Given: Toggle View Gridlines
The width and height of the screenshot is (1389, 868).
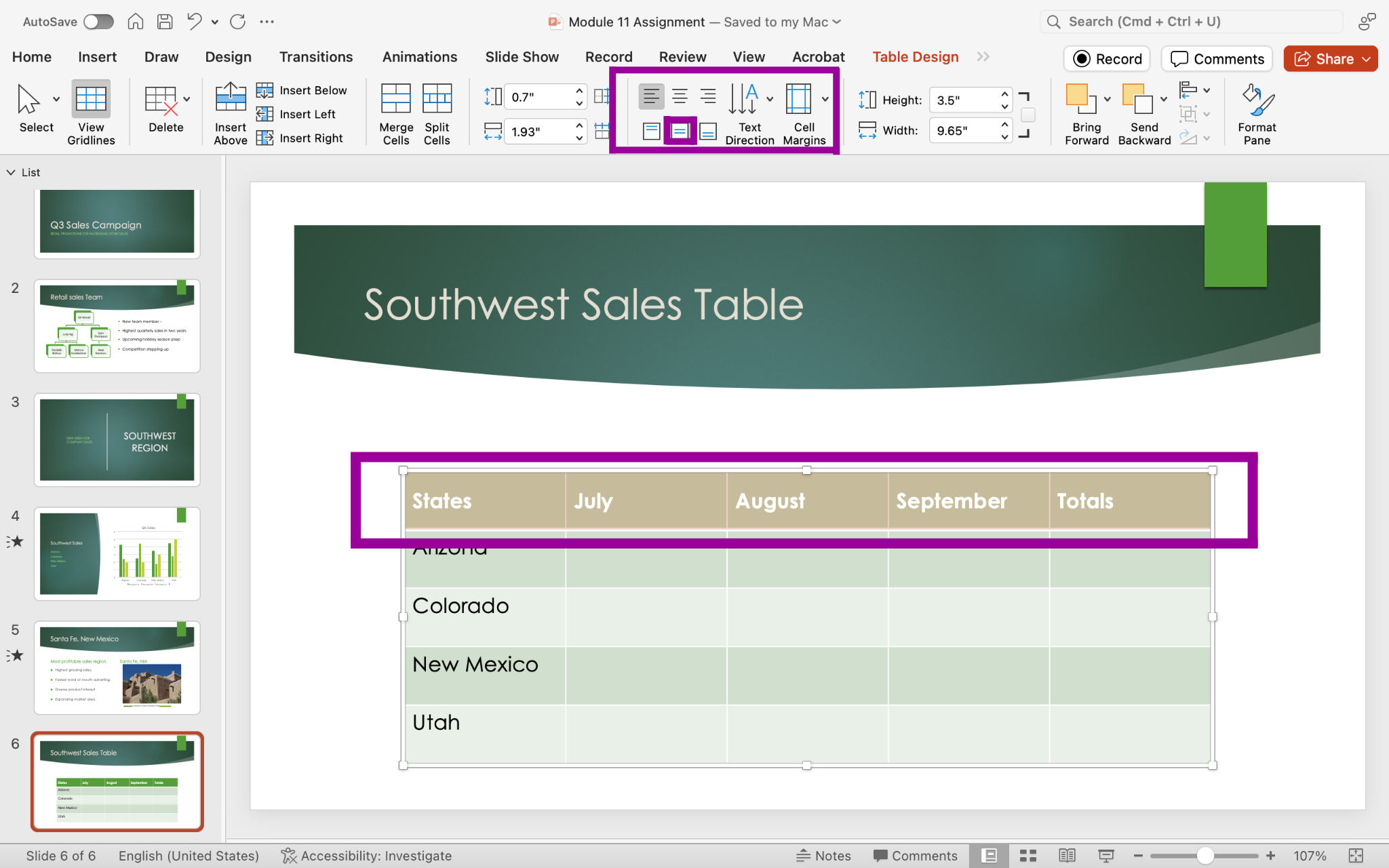Looking at the screenshot, I should tap(91, 113).
